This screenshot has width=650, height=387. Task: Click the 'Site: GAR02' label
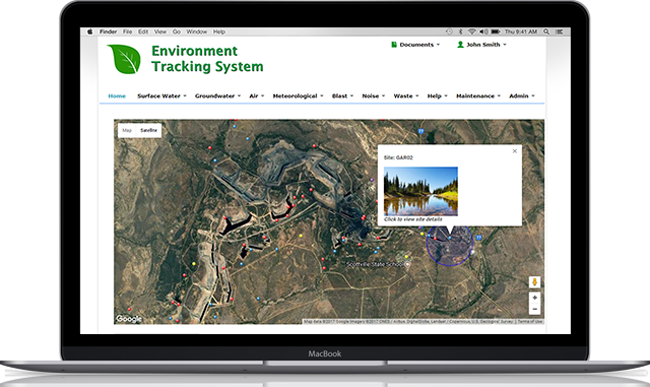click(398, 157)
